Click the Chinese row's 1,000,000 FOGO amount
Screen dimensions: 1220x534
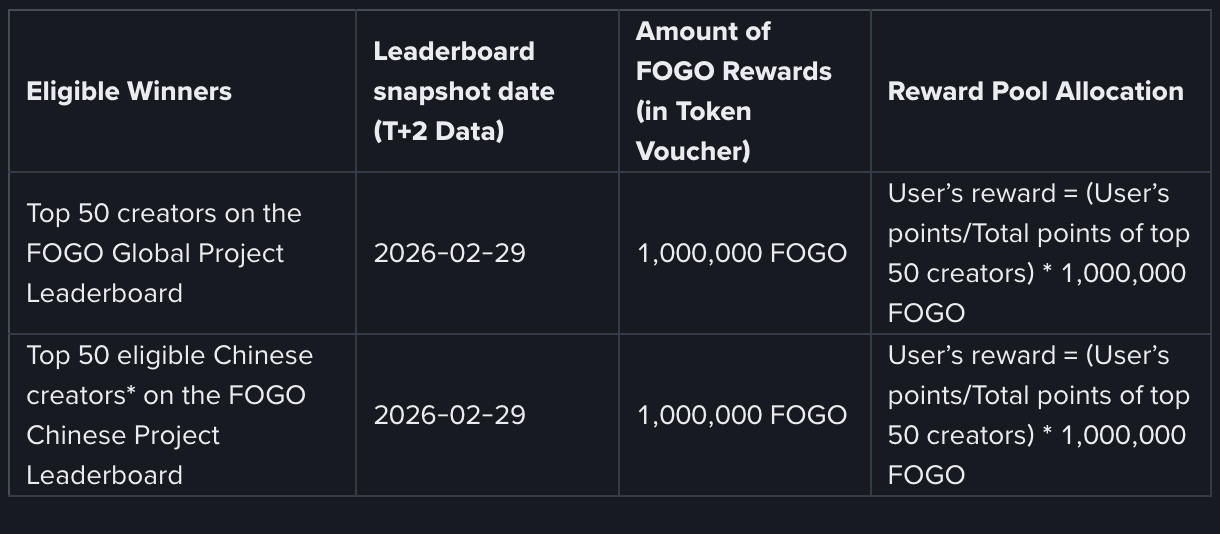tap(742, 415)
